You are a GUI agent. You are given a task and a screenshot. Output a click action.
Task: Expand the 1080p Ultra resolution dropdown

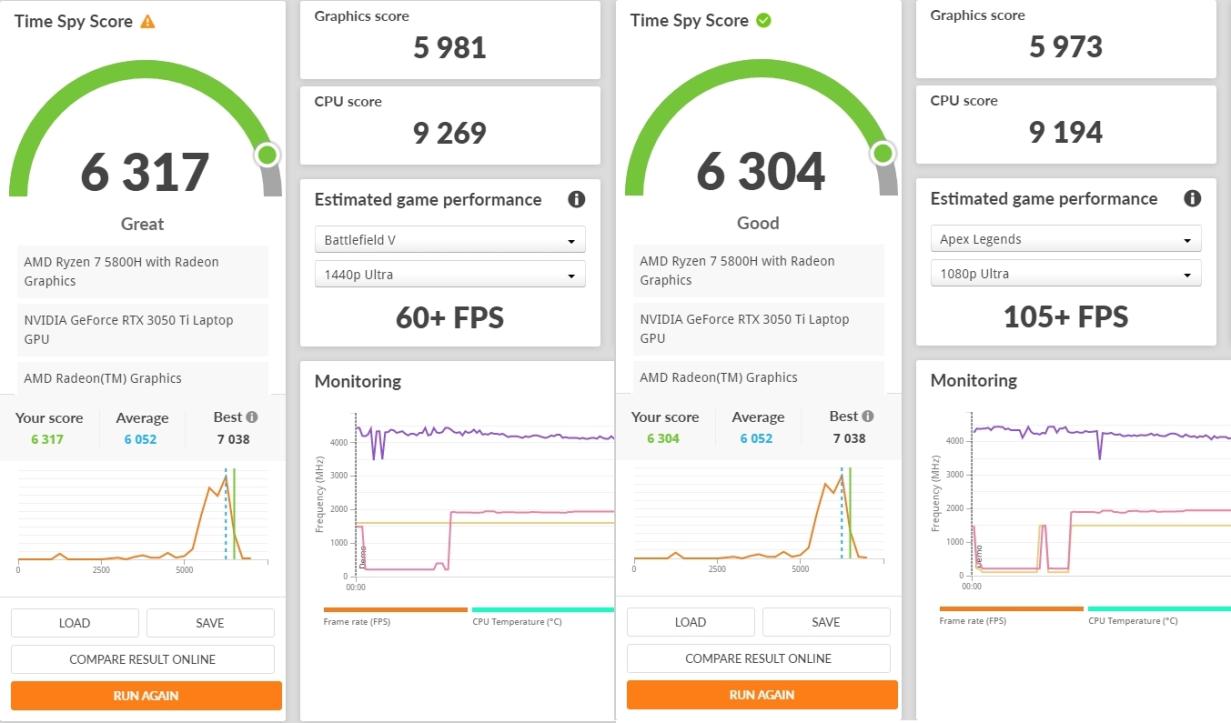click(x=1066, y=274)
